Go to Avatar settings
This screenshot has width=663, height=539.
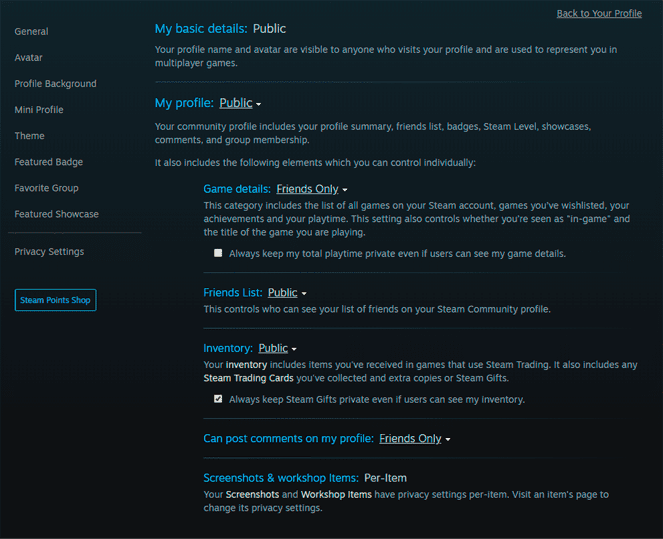[28, 58]
